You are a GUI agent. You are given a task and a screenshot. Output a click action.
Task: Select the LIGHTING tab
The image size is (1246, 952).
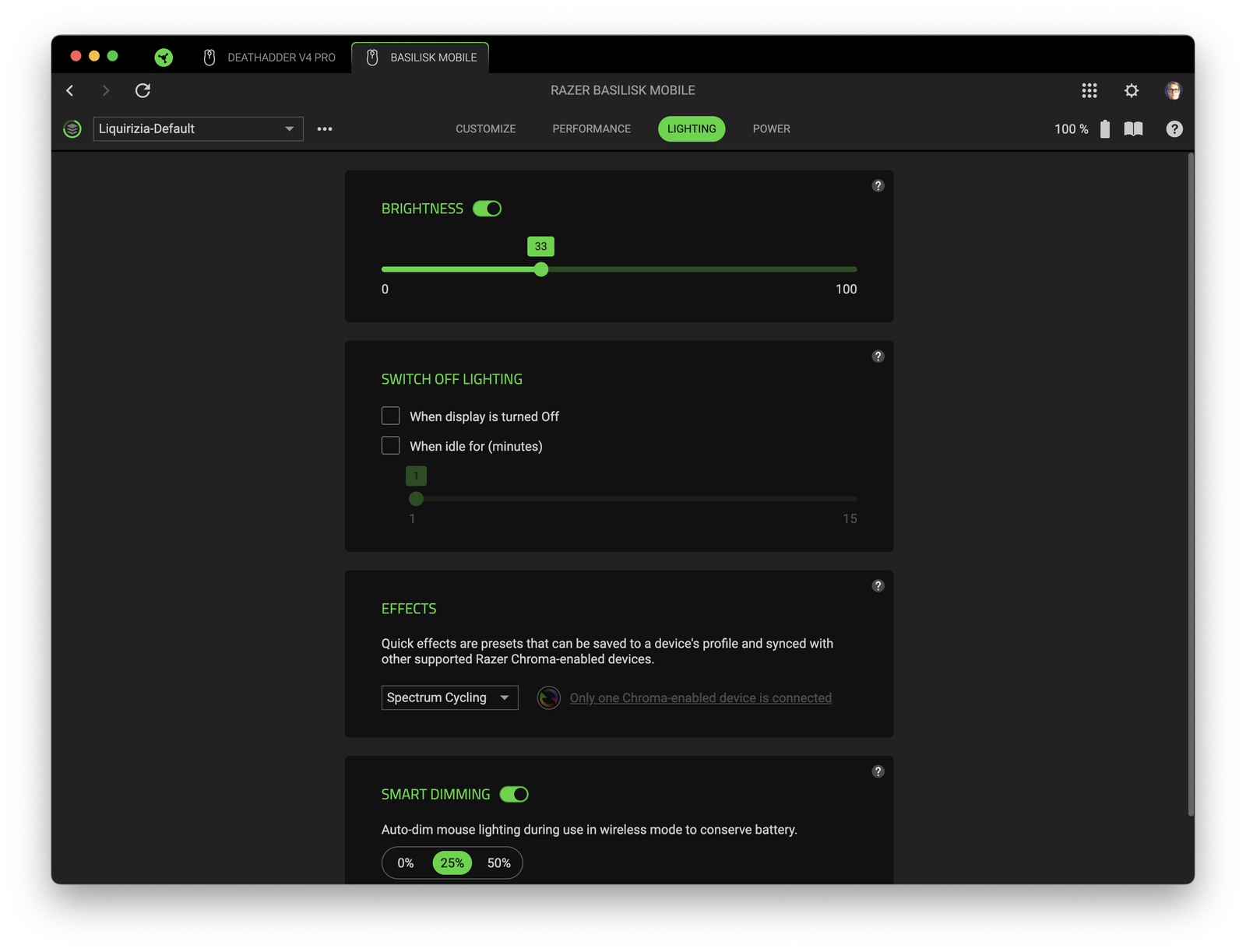tap(692, 129)
